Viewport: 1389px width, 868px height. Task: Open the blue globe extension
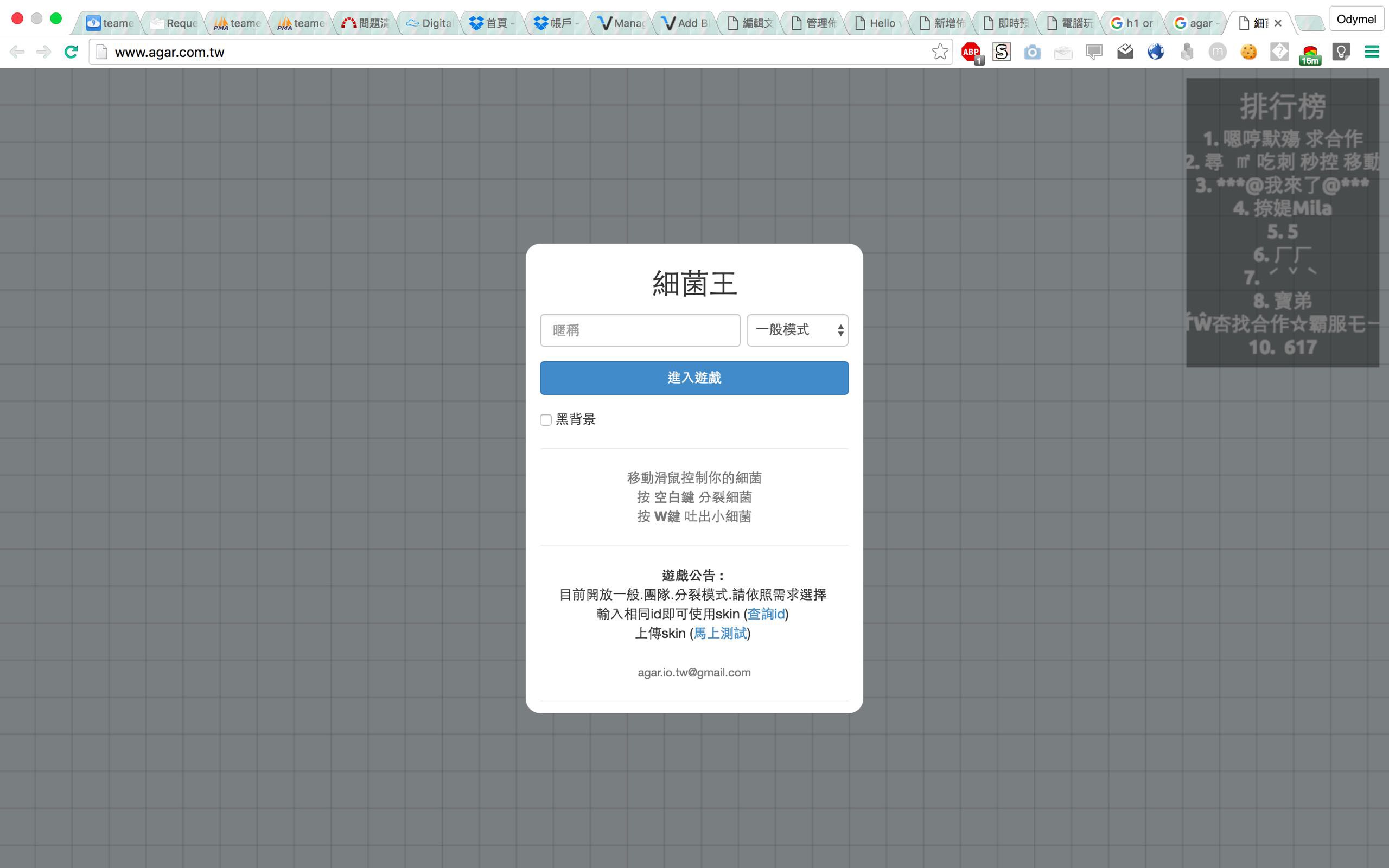point(1155,52)
